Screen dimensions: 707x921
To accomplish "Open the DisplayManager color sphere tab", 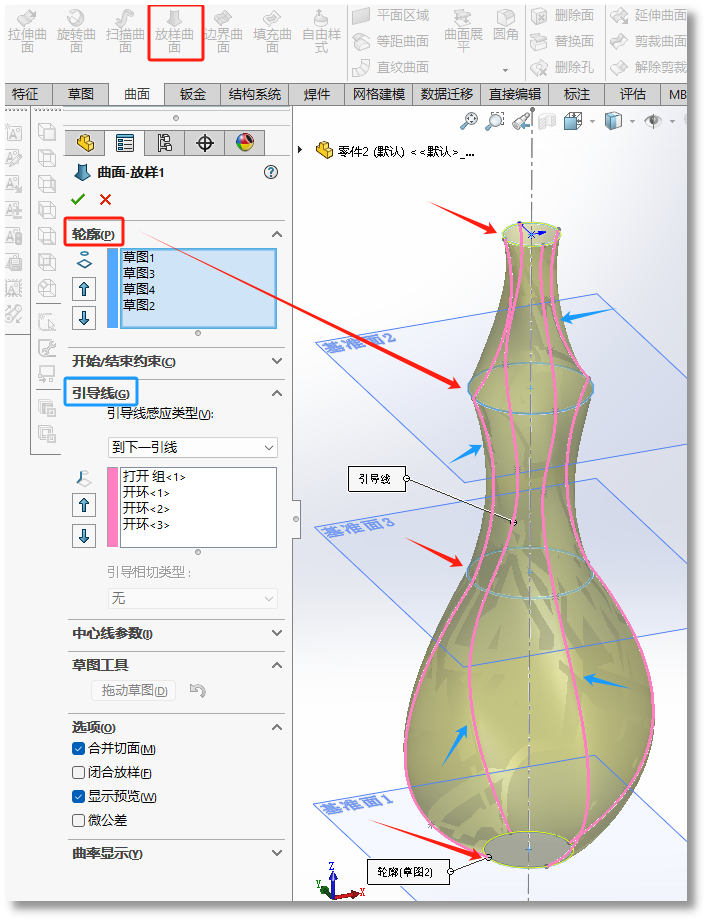I will click(x=244, y=143).
